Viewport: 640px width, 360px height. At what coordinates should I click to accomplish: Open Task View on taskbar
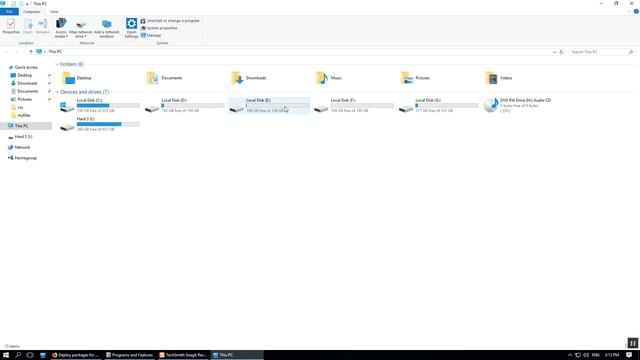tap(30, 355)
